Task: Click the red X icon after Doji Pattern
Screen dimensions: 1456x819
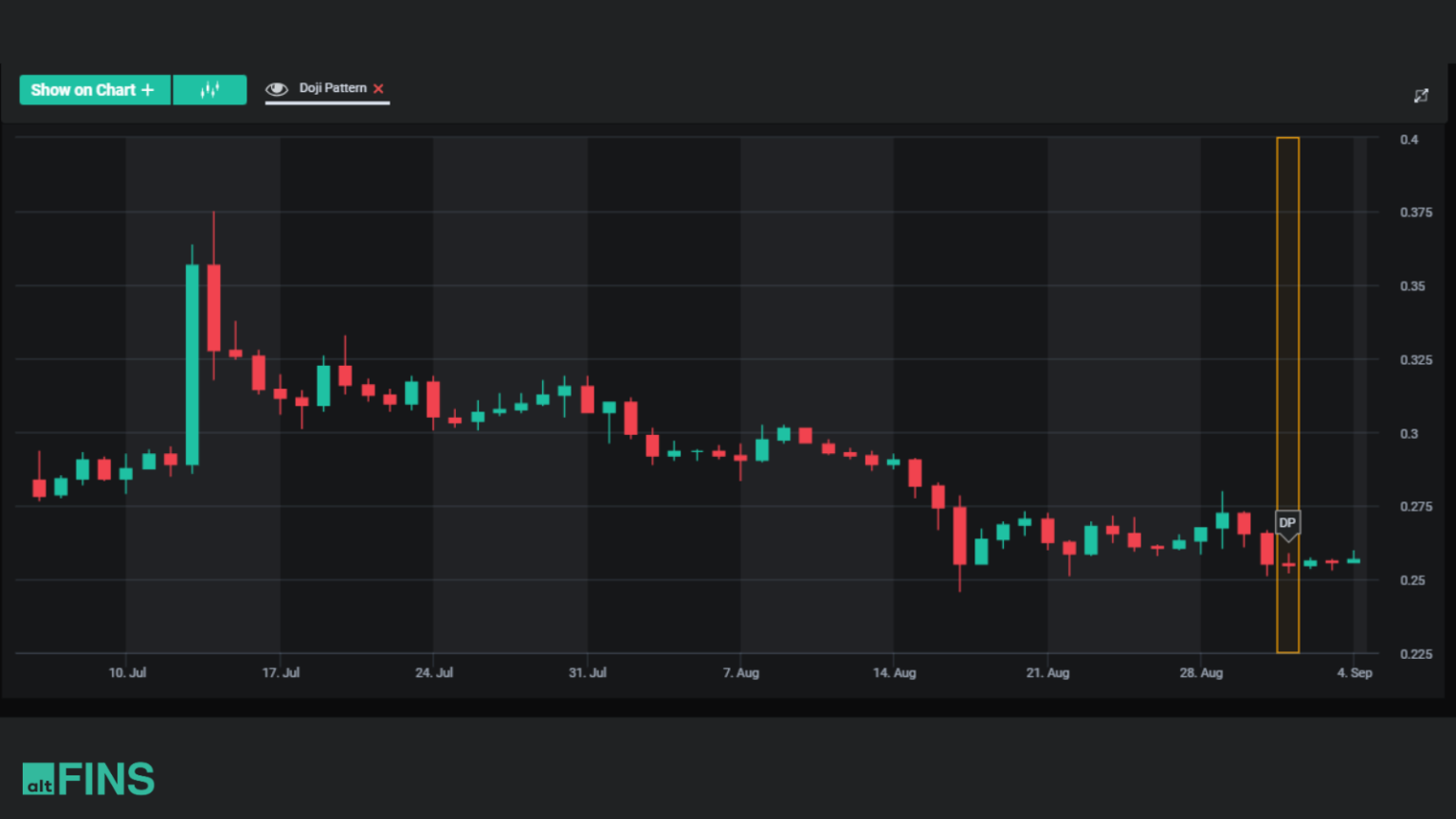Action: (x=378, y=88)
